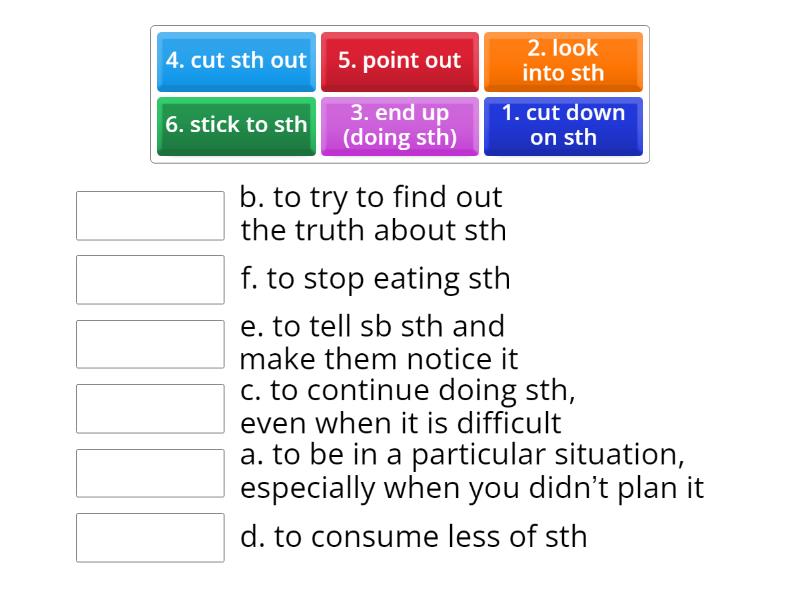Select the '2. look into sth' tile
Image resolution: width=800 pixels, height=600 pixels.
click(x=563, y=61)
